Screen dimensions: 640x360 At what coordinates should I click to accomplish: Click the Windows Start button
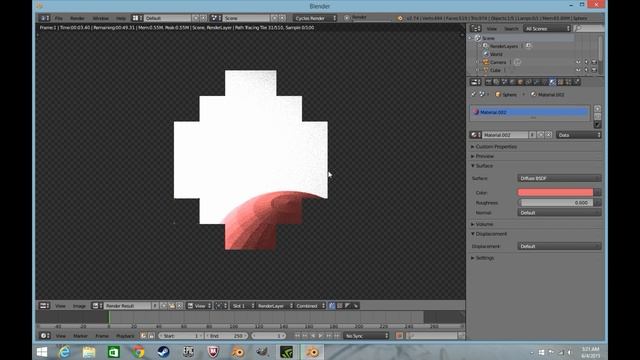coord(42,352)
